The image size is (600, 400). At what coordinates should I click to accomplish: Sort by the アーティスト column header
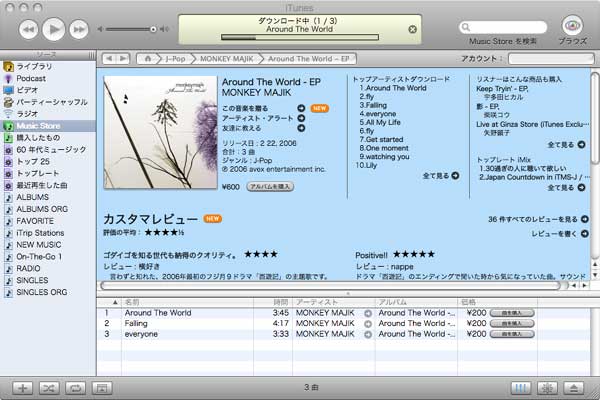(x=334, y=302)
